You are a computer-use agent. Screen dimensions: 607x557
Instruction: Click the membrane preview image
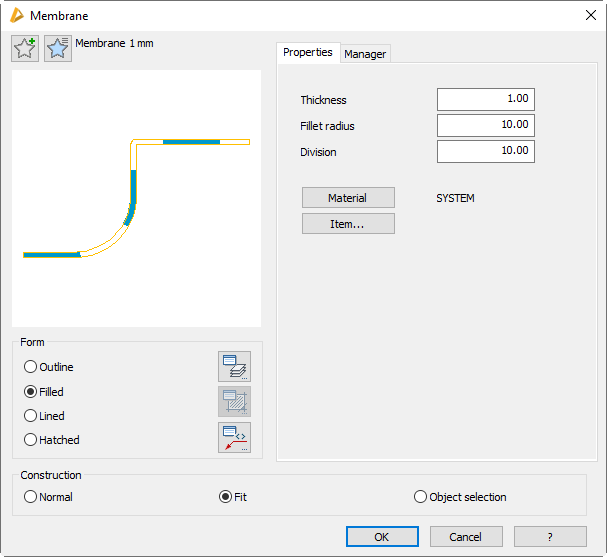click(x=136, y=198)
